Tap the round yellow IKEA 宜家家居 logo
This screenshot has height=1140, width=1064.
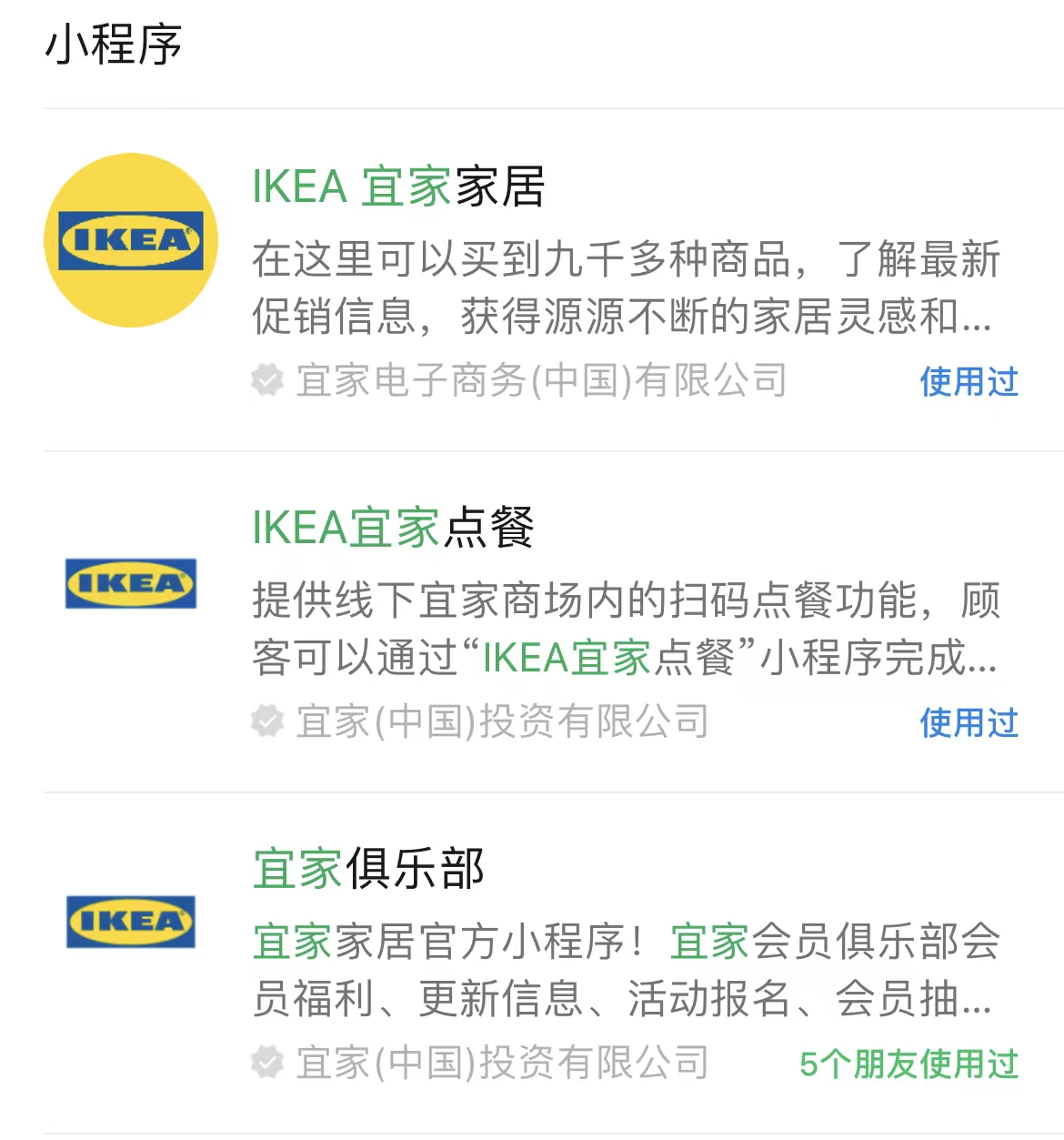tap(131, 240)
